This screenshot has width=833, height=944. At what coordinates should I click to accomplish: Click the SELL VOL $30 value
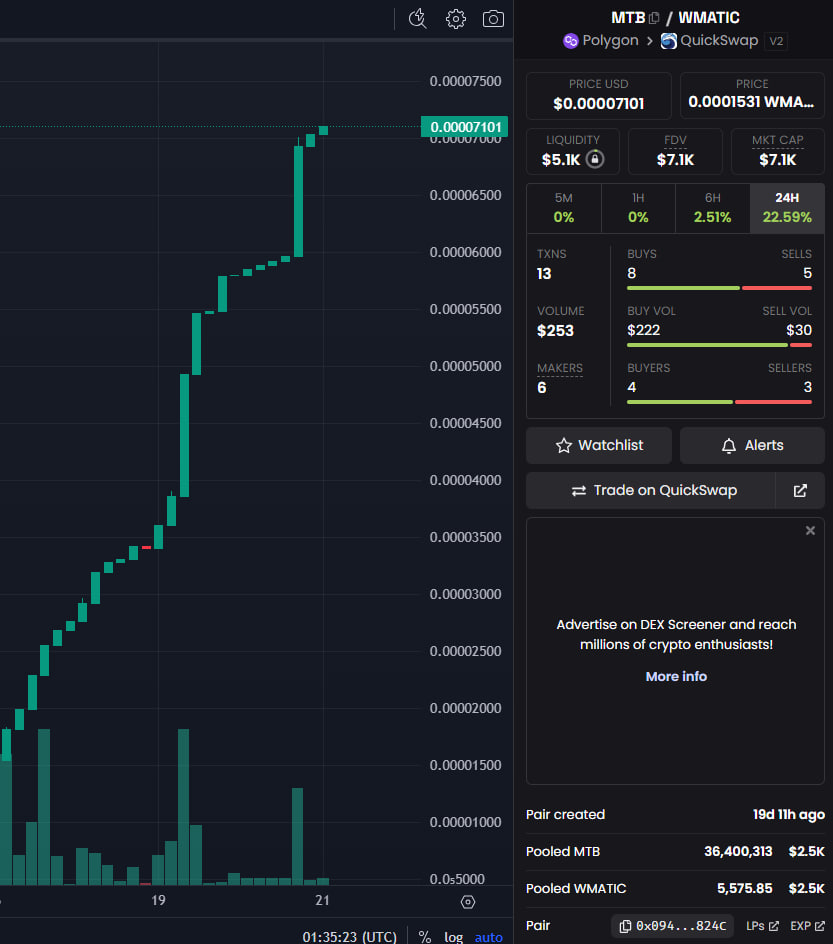pos(799,330)
